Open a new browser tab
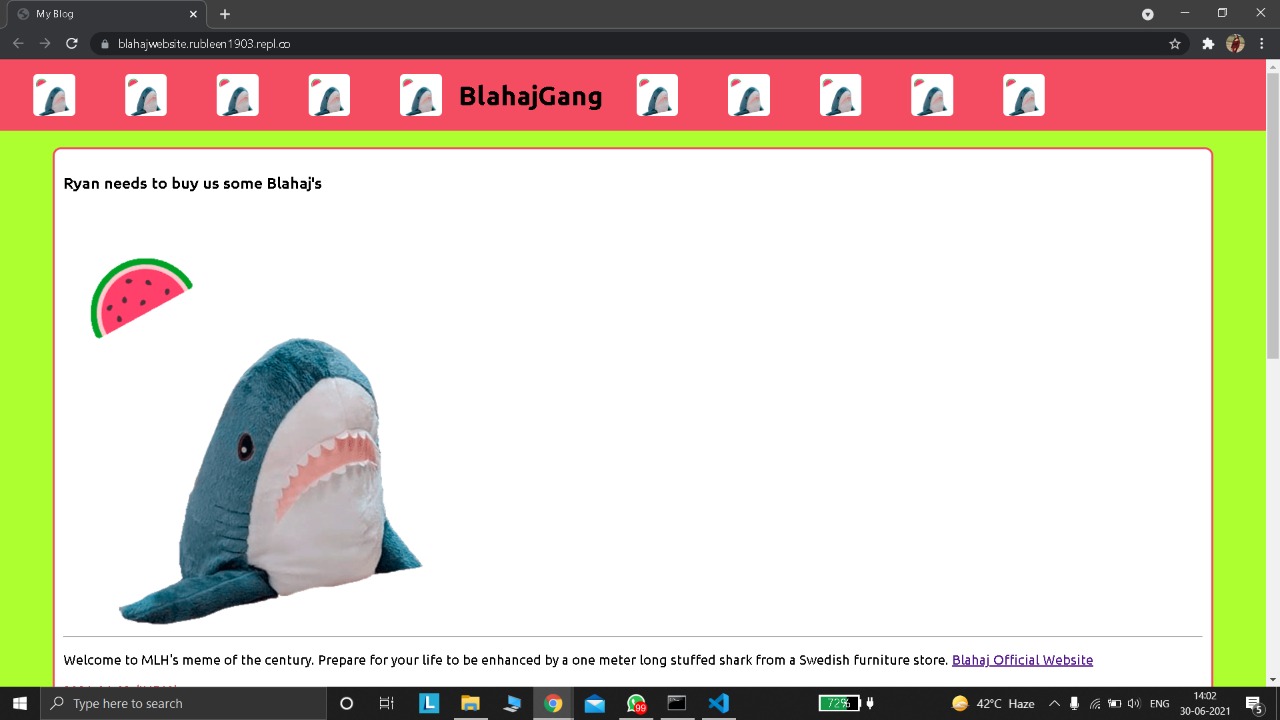1280x720 pixels. click(x=225, y=14)
